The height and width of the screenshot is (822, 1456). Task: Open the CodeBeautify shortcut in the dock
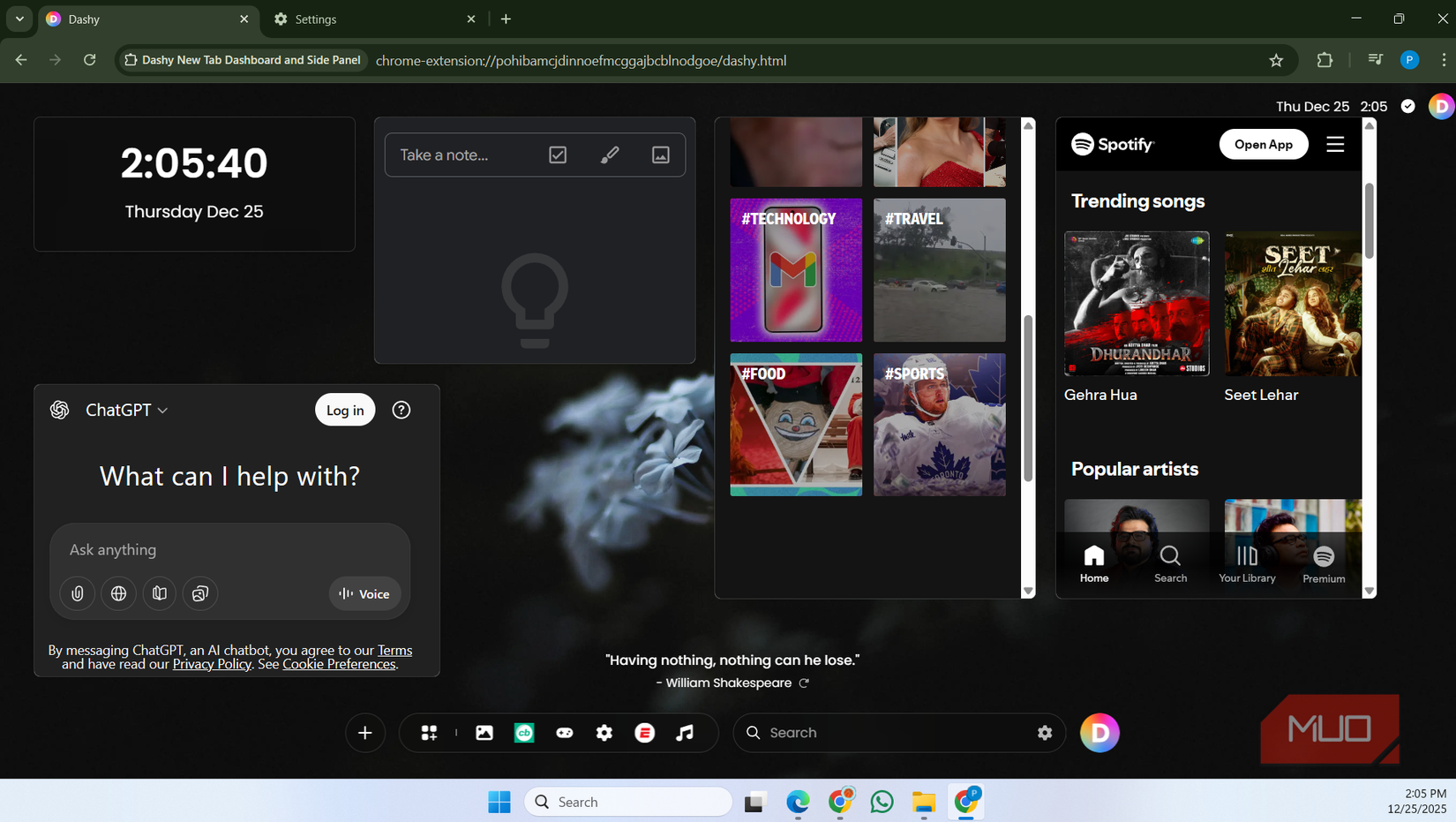pyautogui.click(x=524, y=733)
